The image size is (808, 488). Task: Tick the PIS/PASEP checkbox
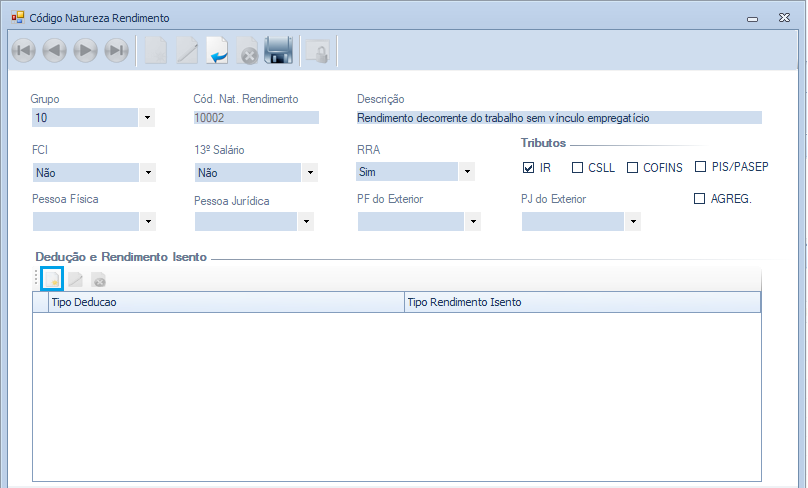700,167
